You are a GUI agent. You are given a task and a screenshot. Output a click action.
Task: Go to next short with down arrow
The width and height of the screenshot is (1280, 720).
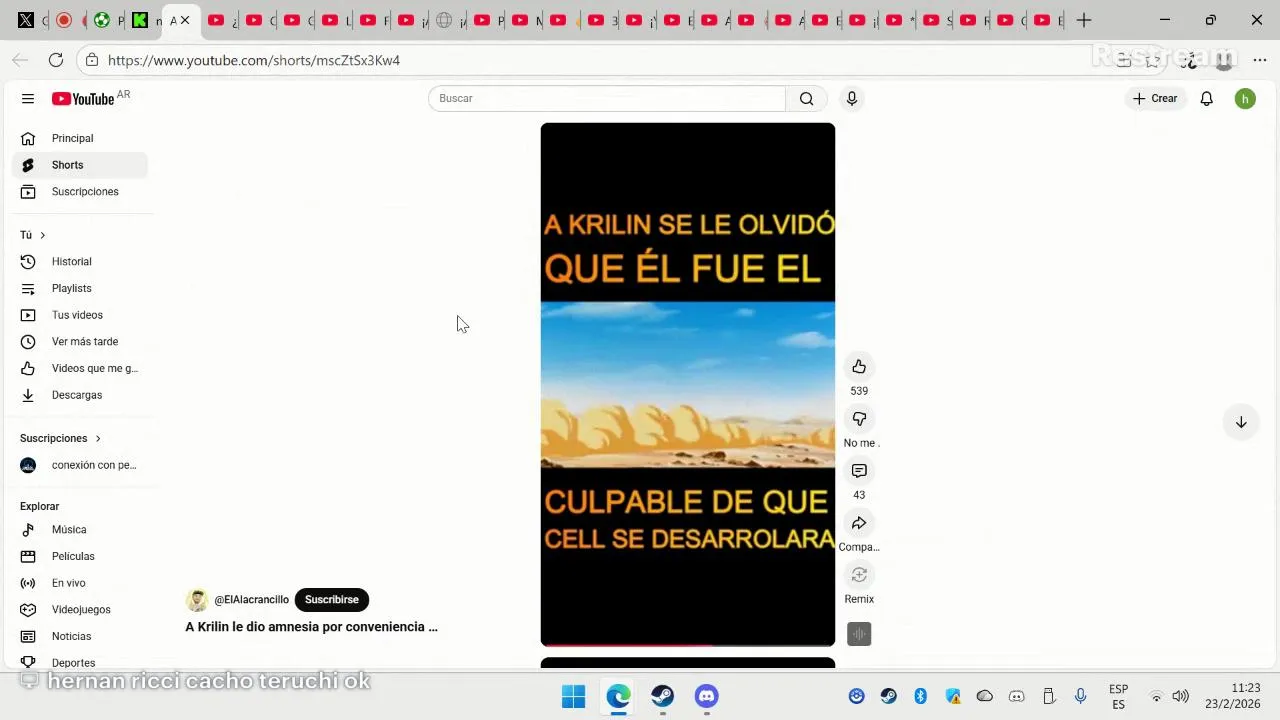[1241, 422]
